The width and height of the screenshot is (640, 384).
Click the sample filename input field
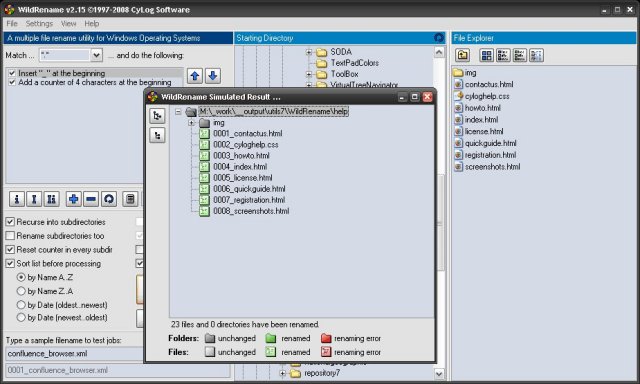(x=74, y=354)
